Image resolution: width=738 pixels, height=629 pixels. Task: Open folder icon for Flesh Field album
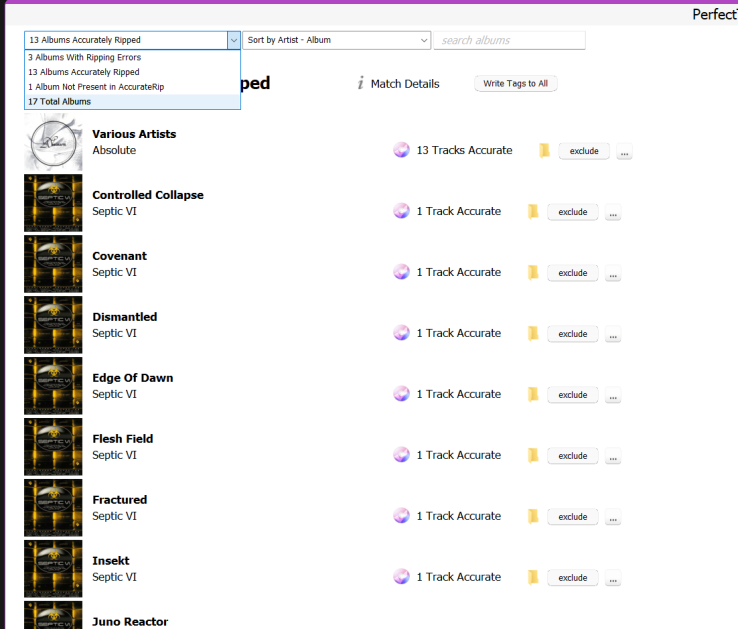(x=533, y=456)
